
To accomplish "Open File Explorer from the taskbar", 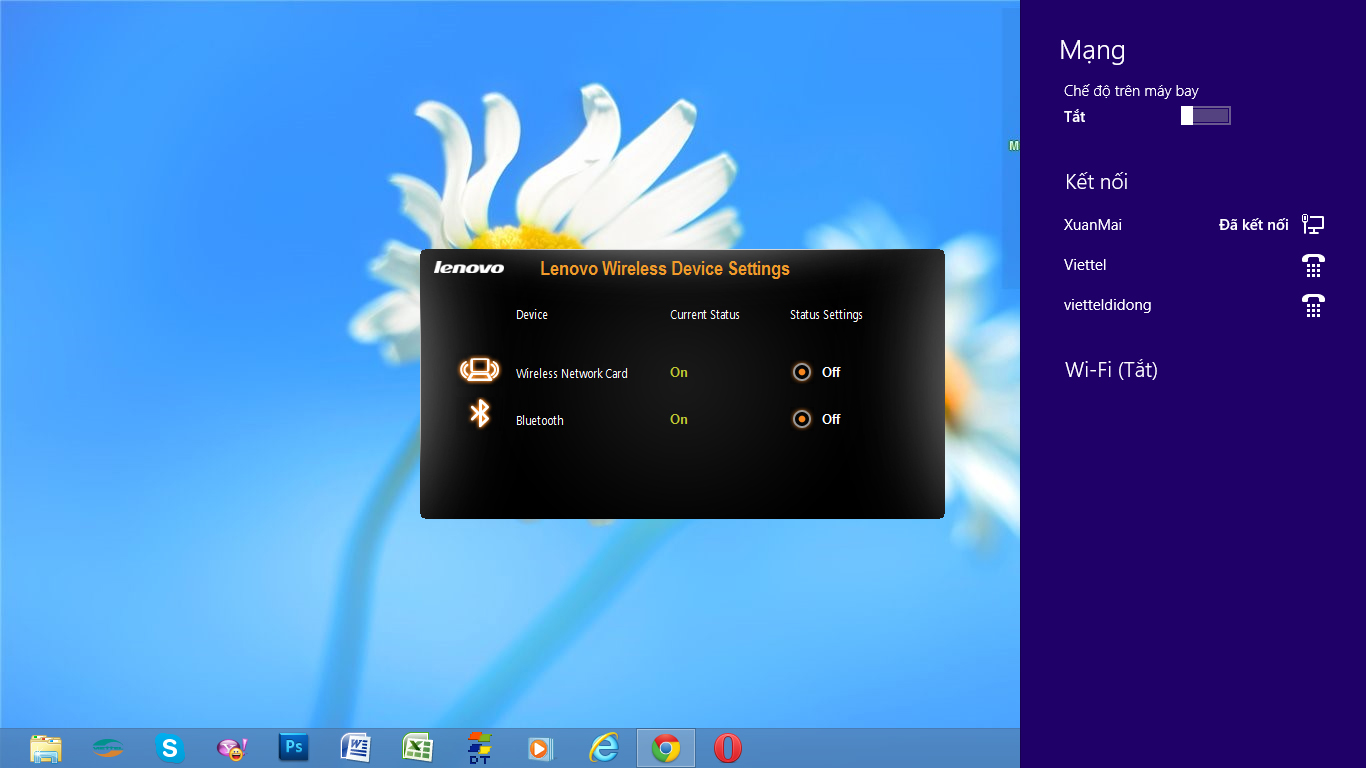I will click(x=46, y=748).
